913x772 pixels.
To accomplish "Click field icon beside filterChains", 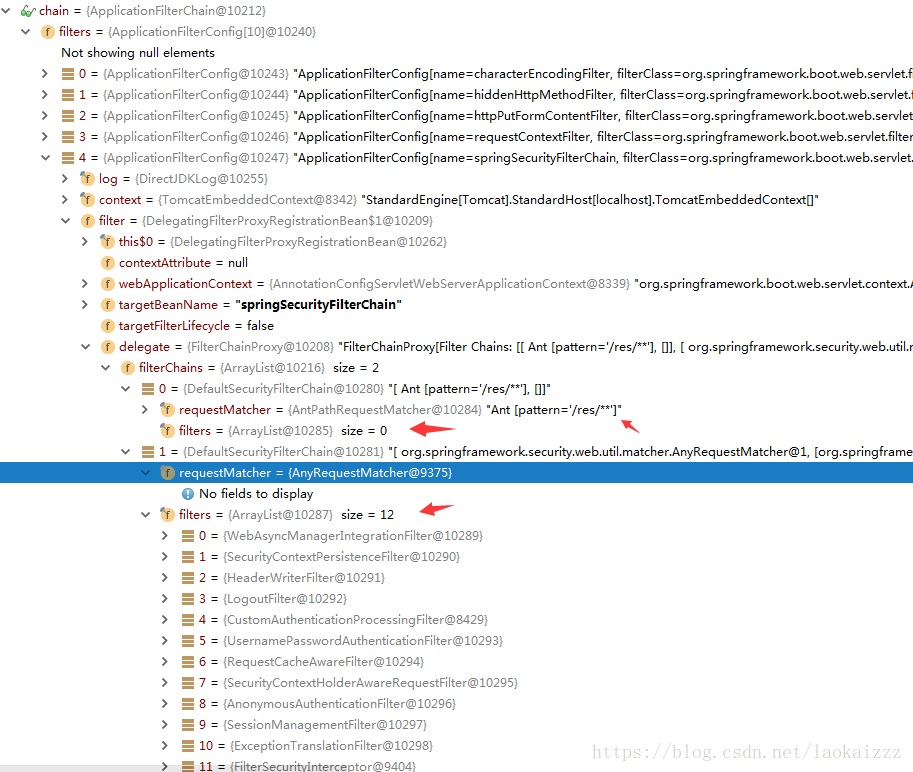I will point(128,367).
